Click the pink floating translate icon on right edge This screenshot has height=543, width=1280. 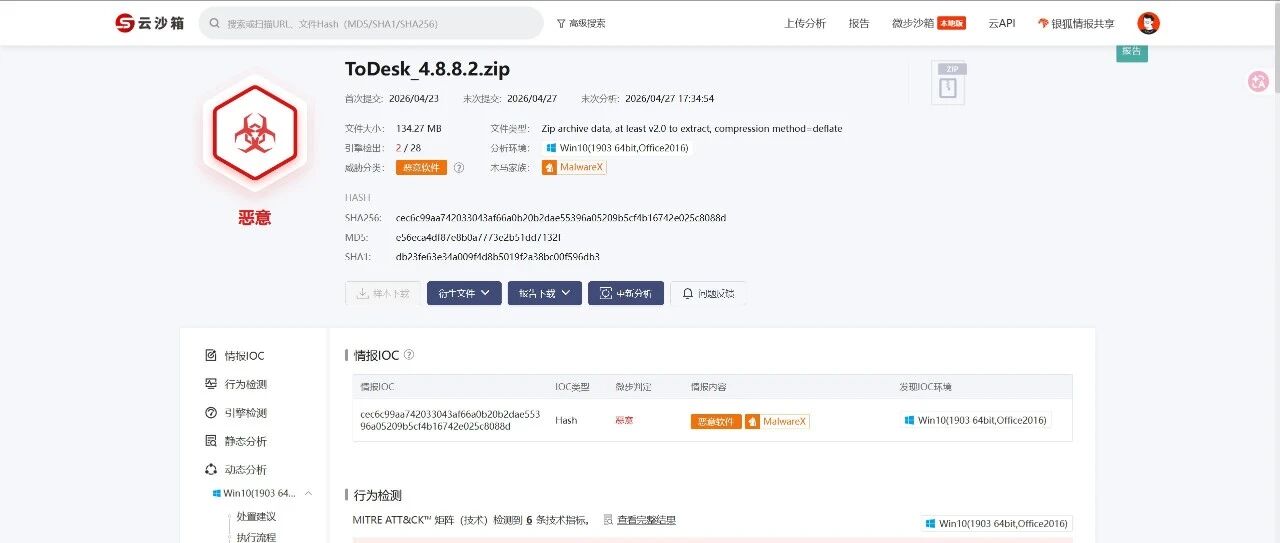tap(1259, 82)
